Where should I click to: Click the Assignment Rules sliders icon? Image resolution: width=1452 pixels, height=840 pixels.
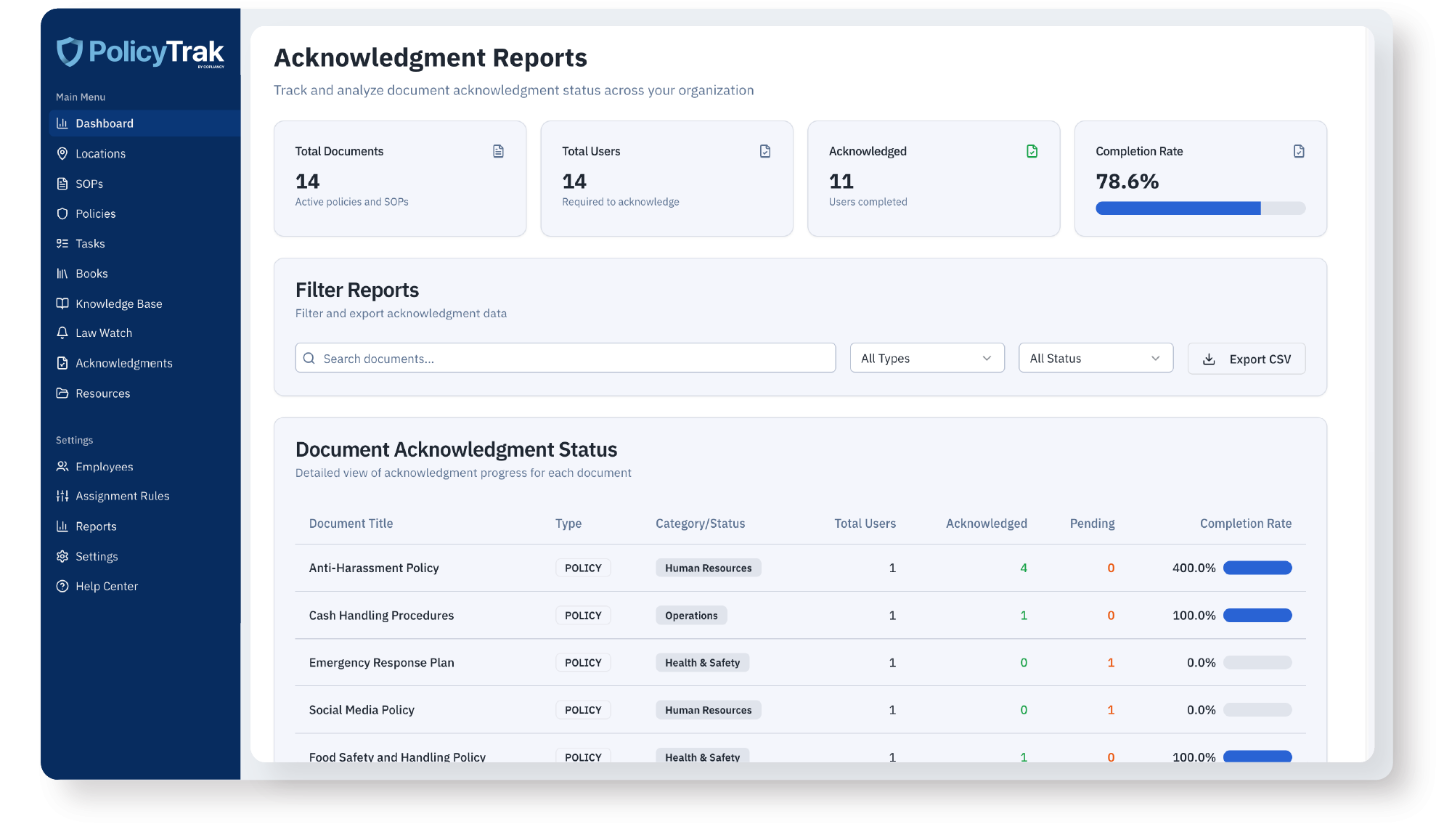62,496
